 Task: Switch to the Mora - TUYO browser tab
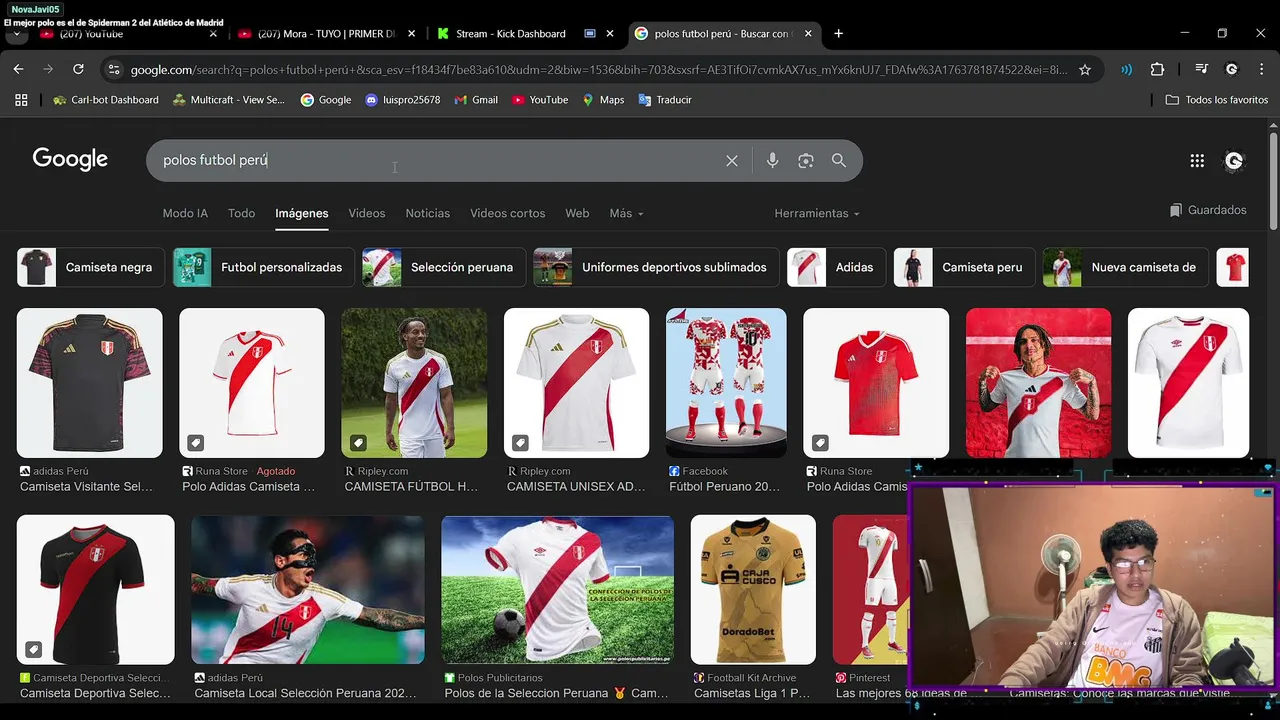325,33
